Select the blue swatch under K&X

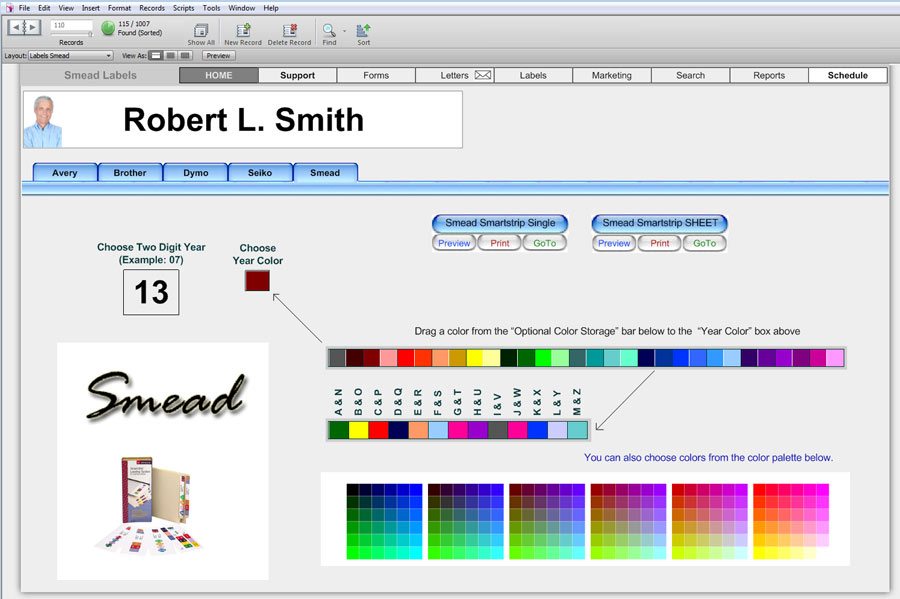pyautogui.click(x=537, y=430)
